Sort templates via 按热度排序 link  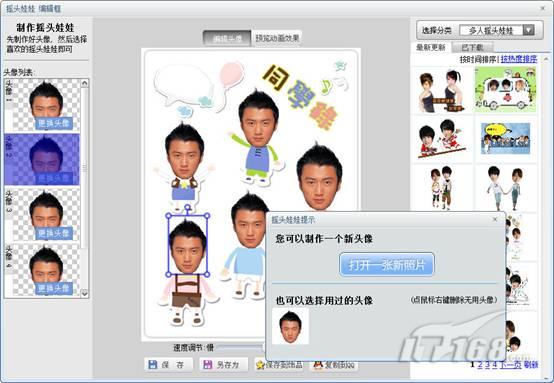pos(519,59)
